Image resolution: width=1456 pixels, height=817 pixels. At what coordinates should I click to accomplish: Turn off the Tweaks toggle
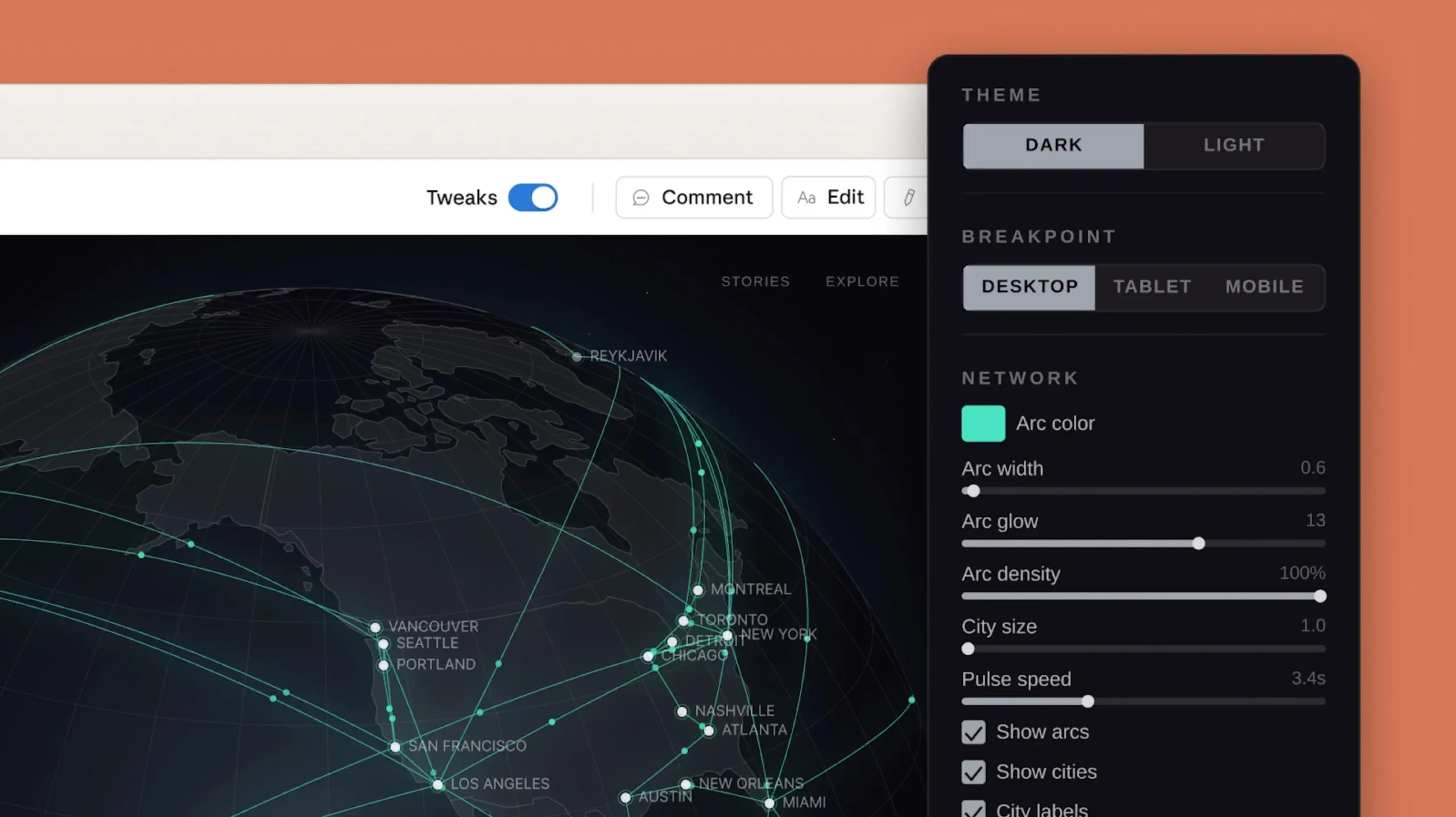532,197
